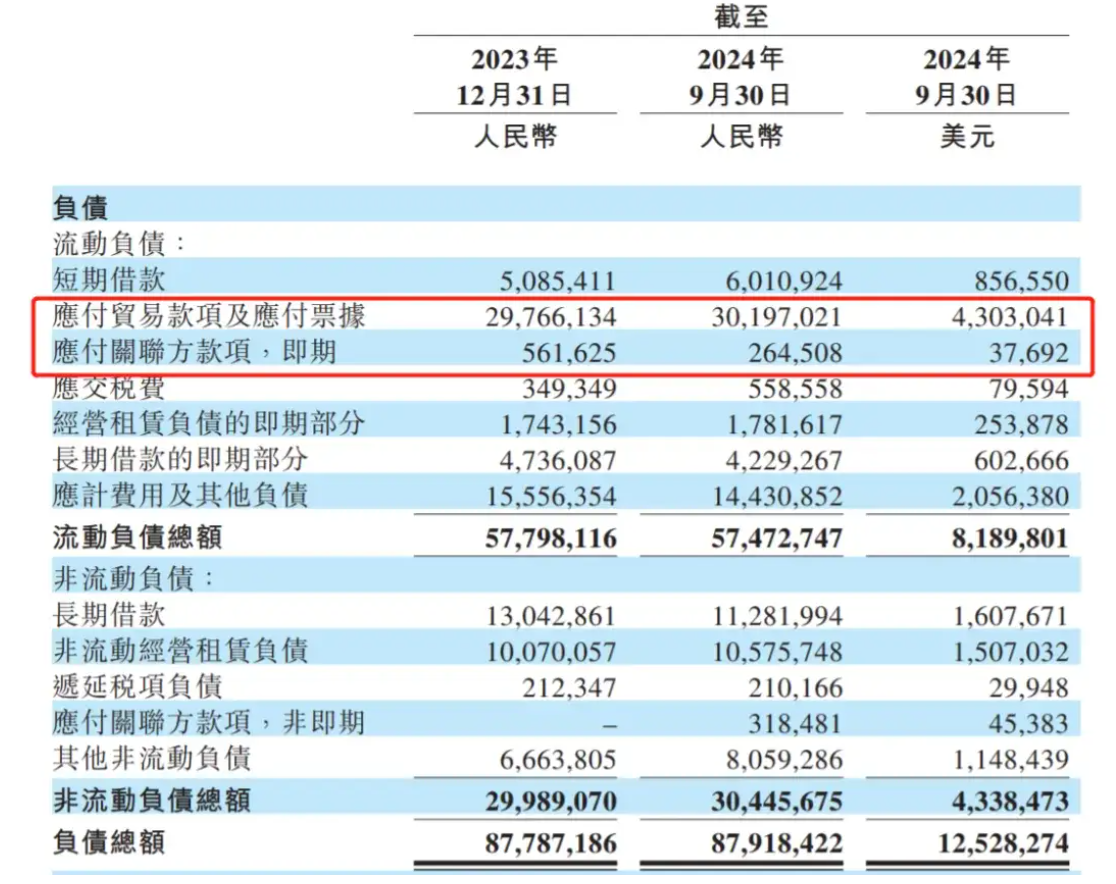Screen dimensions: 1116x884
Task: Click the value 602,666
Action: click(x=1021, y=461)
